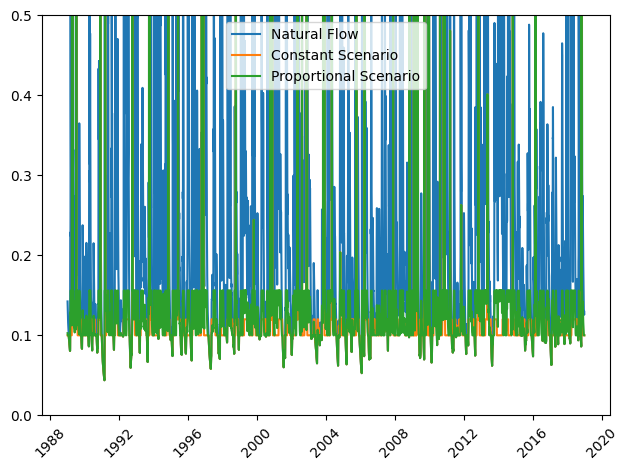Click the 0.3 y-axis tick label
This screenshot has width=628, height=470.
21,175
